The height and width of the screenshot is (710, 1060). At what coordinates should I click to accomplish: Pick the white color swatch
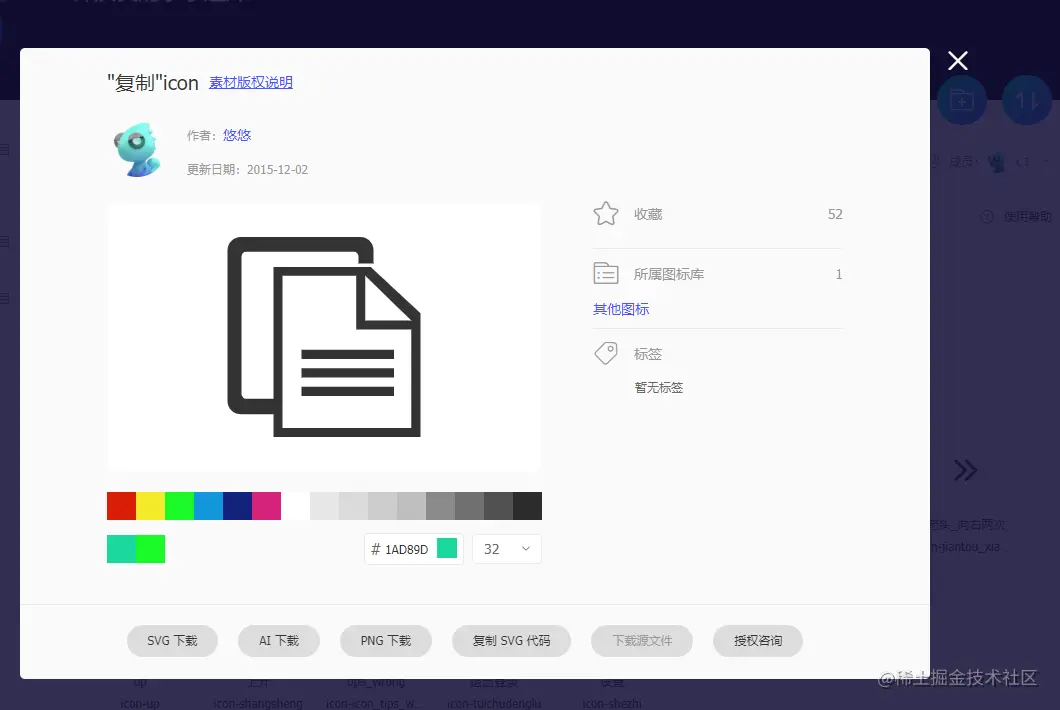[295, 506]
